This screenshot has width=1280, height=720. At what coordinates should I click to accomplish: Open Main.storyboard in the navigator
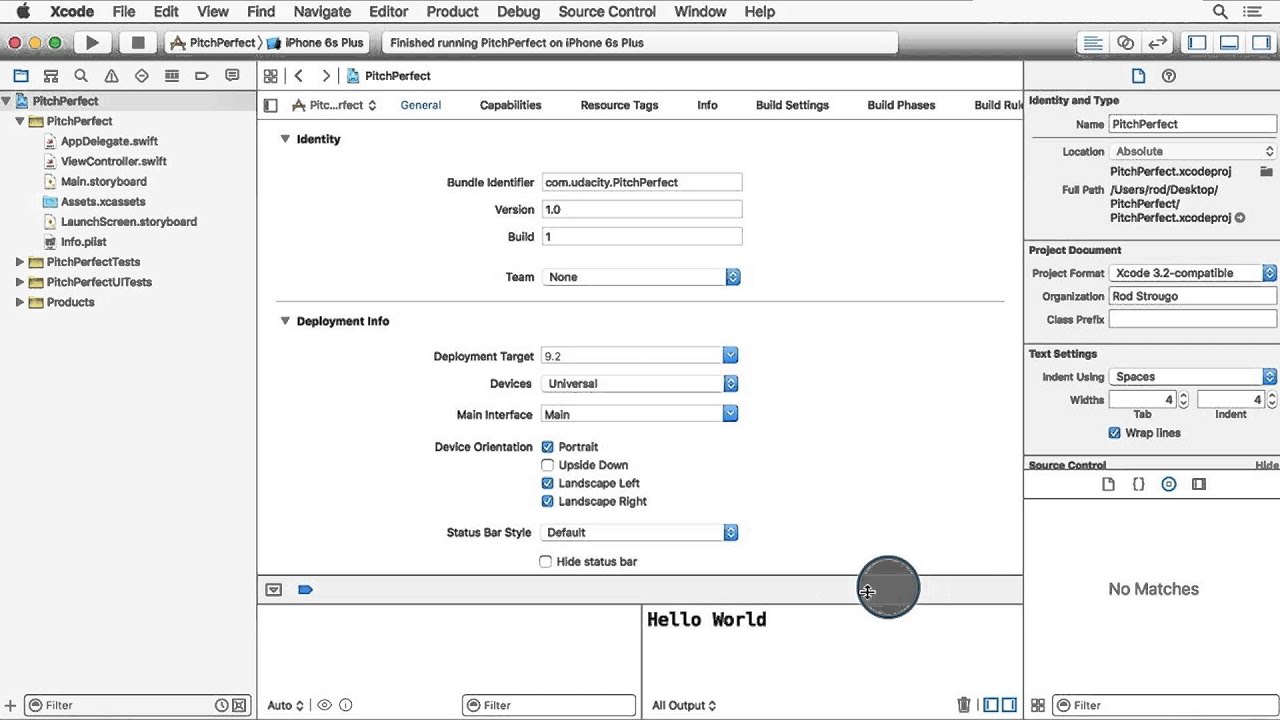[103, 181]
